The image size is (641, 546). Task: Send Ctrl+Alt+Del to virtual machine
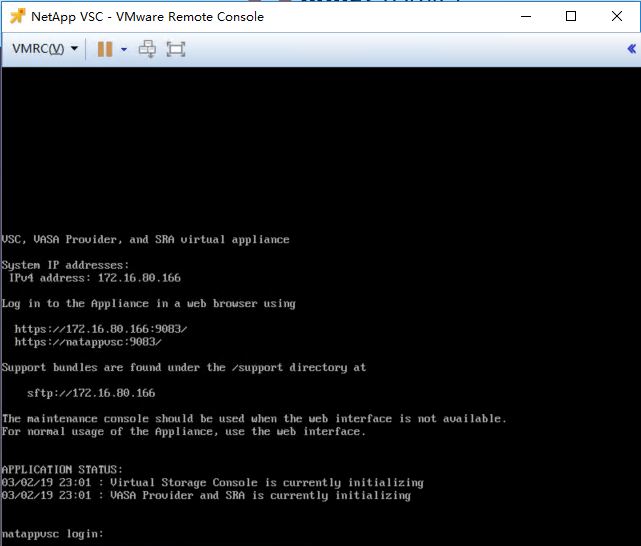[x=147, y=49]
